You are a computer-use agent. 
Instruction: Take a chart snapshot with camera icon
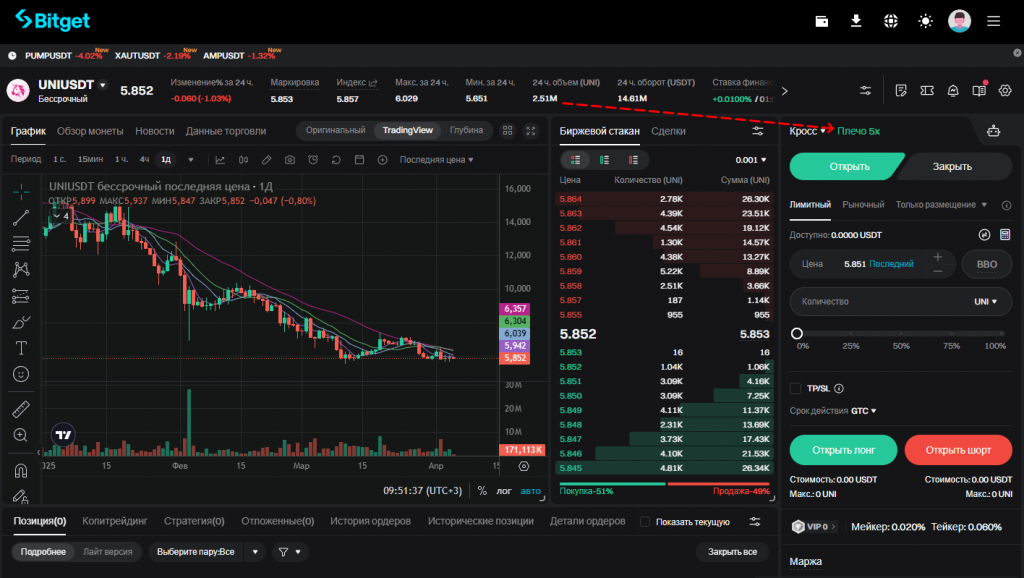[x=289, y=160]
